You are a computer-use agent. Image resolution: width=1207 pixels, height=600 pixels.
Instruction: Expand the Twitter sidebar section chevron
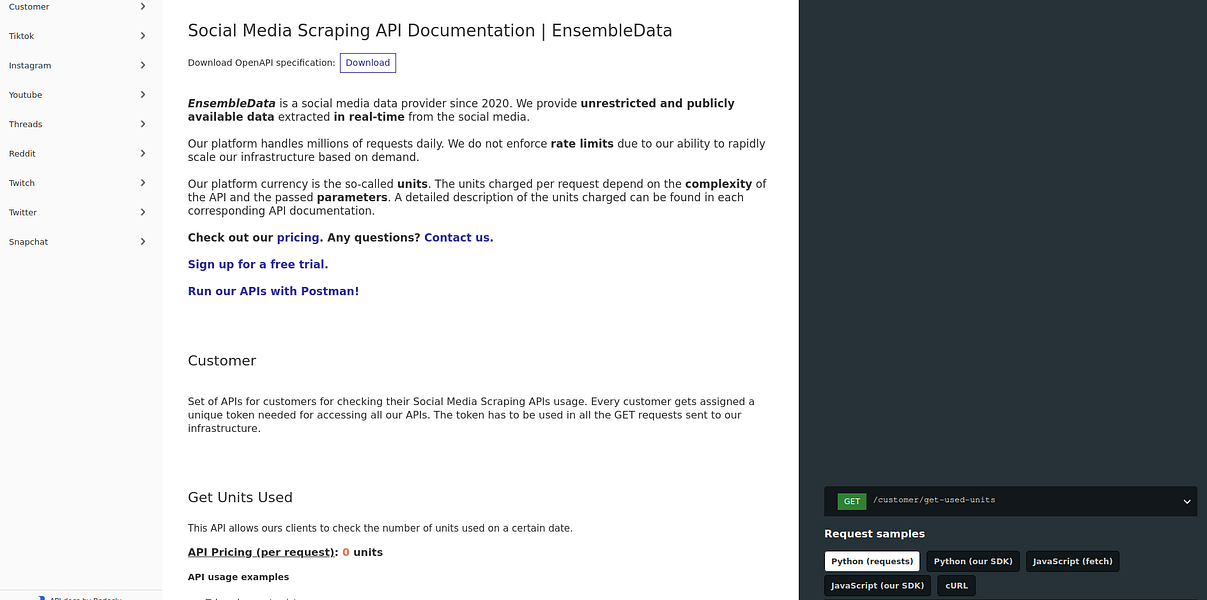coord(143,212)
